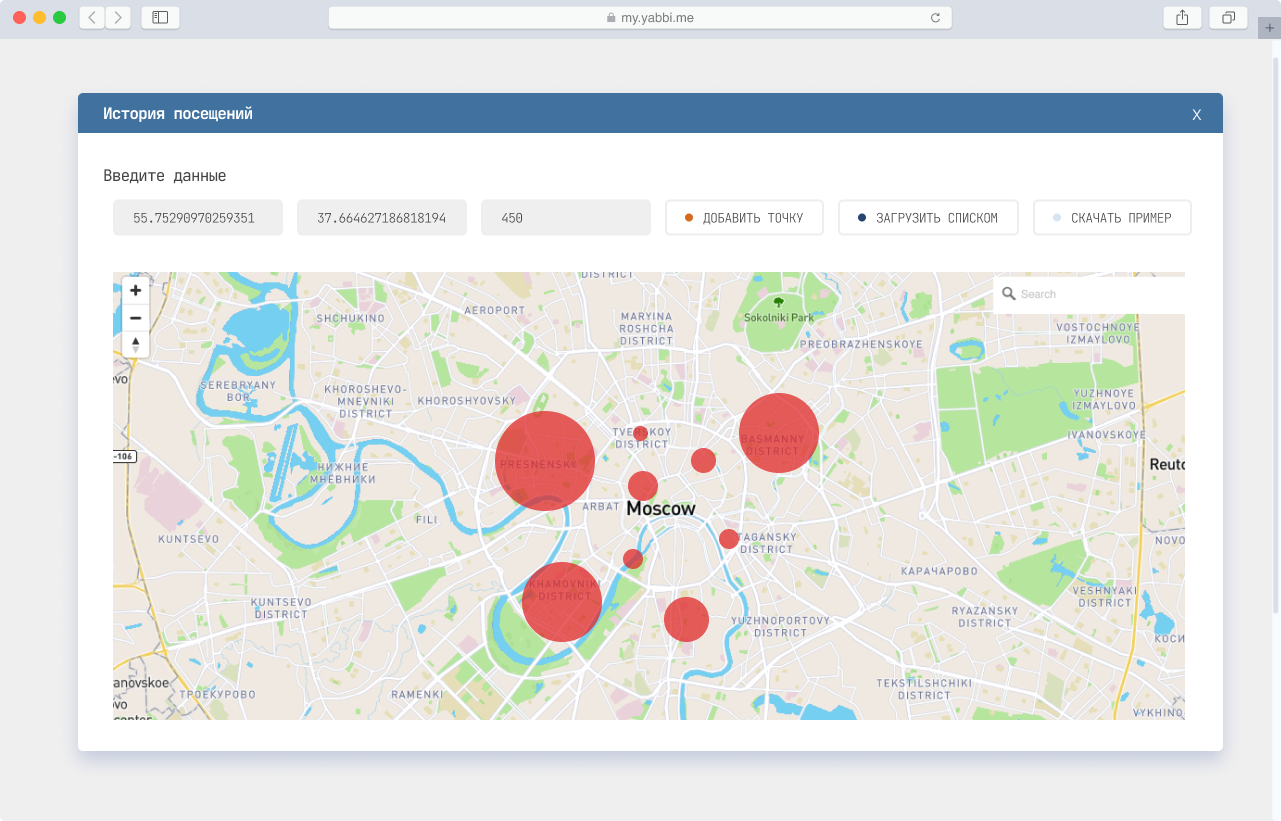The width and height of the screenshot is (1281, 821).
Task: Click Скачать пример button
Action: tap(1111, 218)
